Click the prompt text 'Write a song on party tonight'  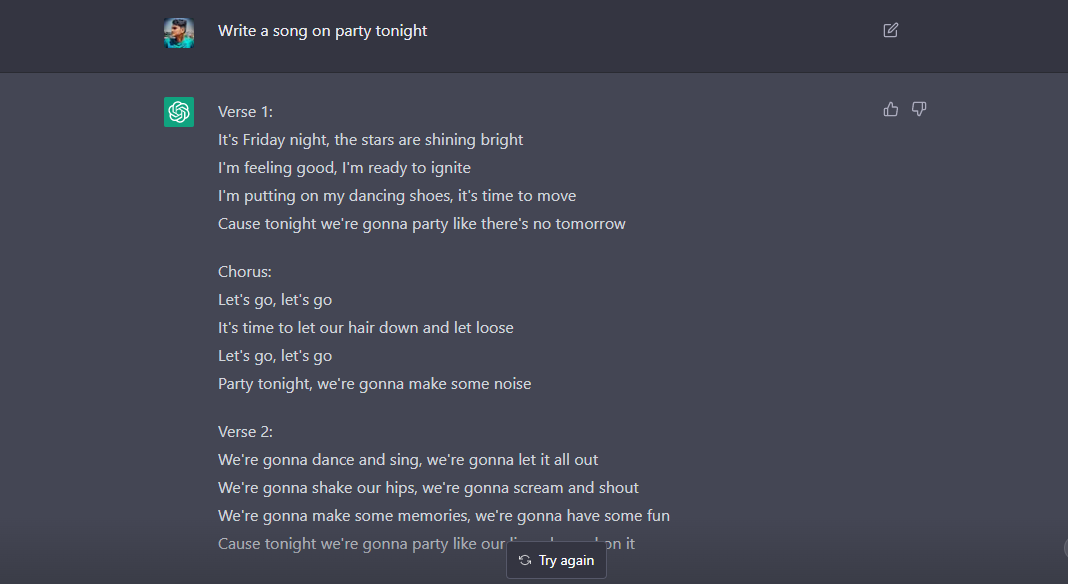(322, 31)
